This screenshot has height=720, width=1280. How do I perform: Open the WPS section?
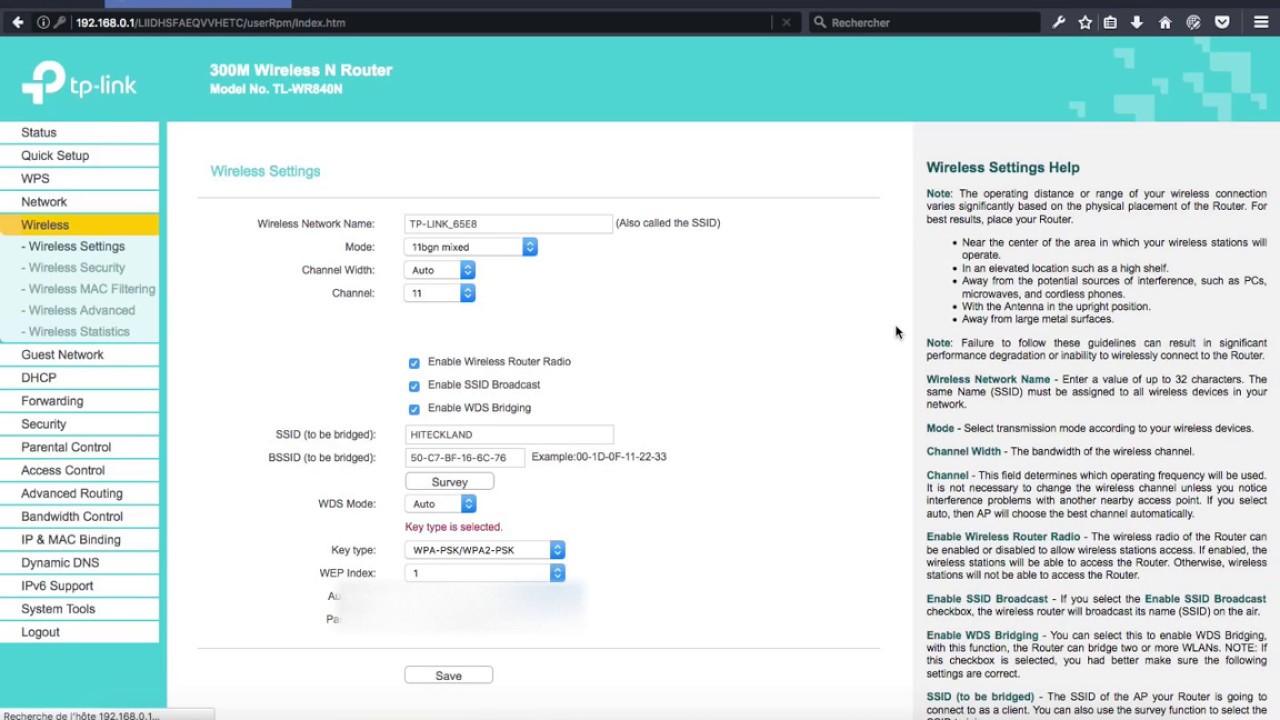click(79, 178)
